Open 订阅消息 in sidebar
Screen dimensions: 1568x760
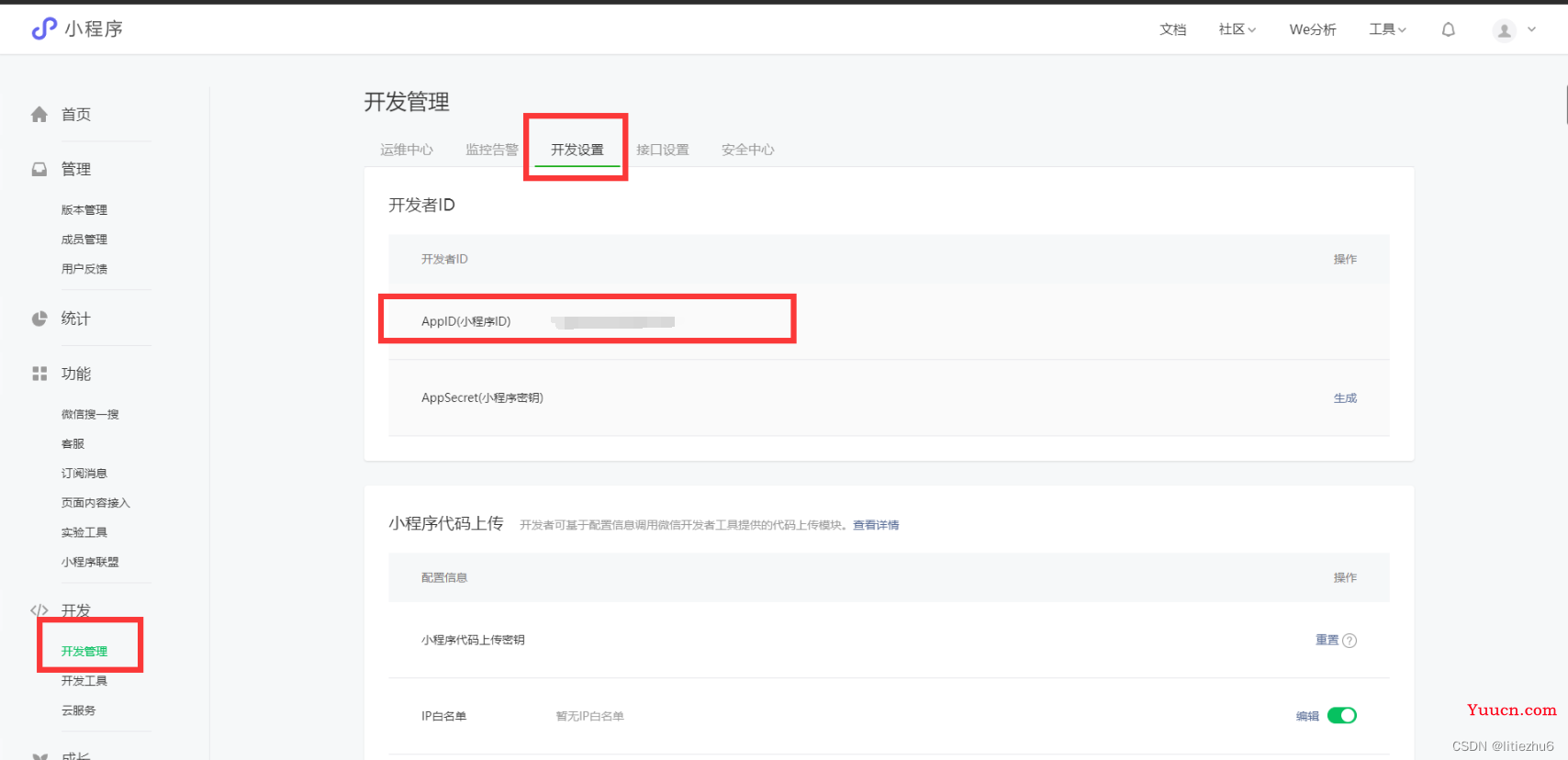(x=84, y=474)
